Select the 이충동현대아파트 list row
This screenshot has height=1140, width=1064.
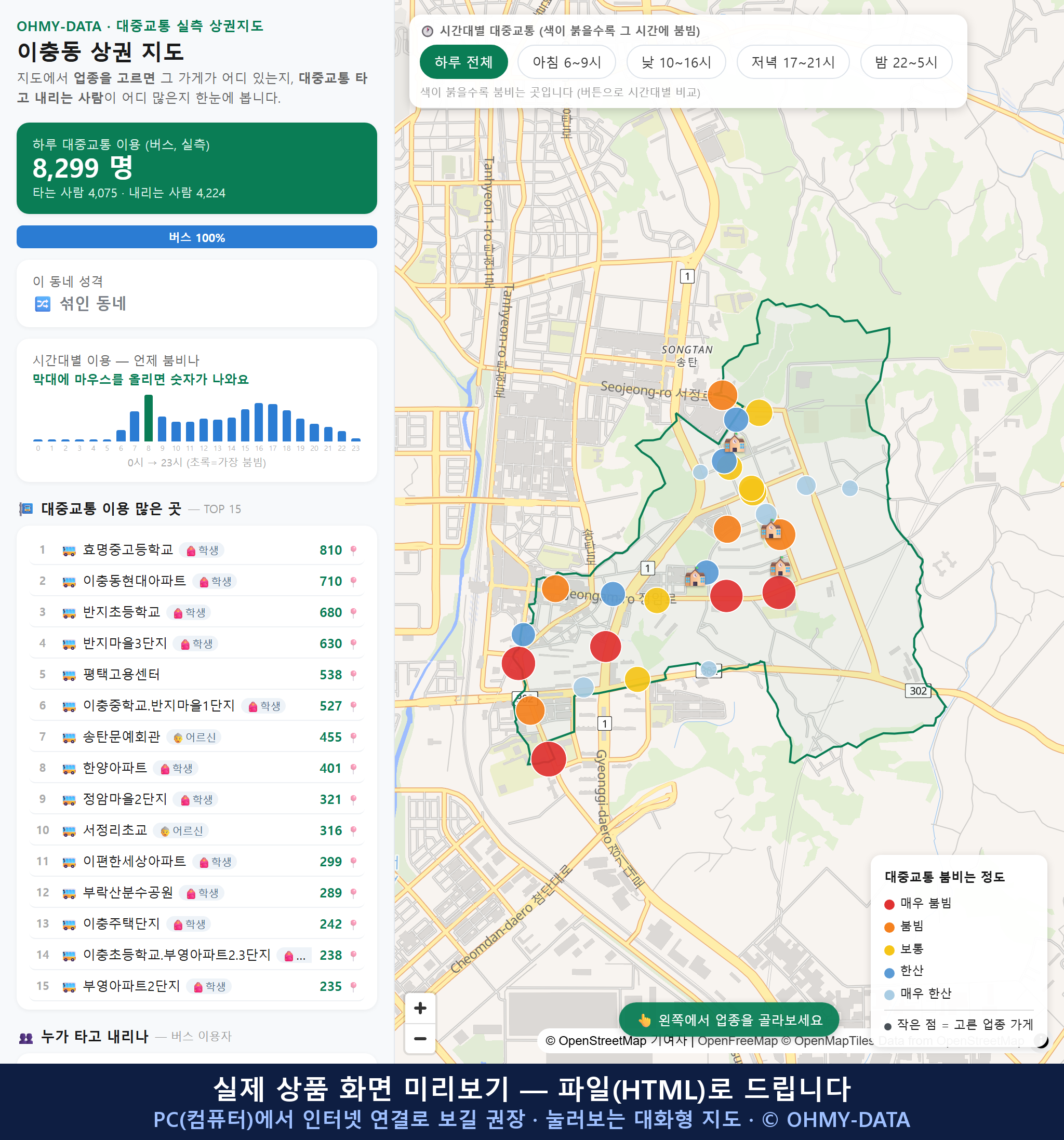pyautogui.click(x=197, y=581)
